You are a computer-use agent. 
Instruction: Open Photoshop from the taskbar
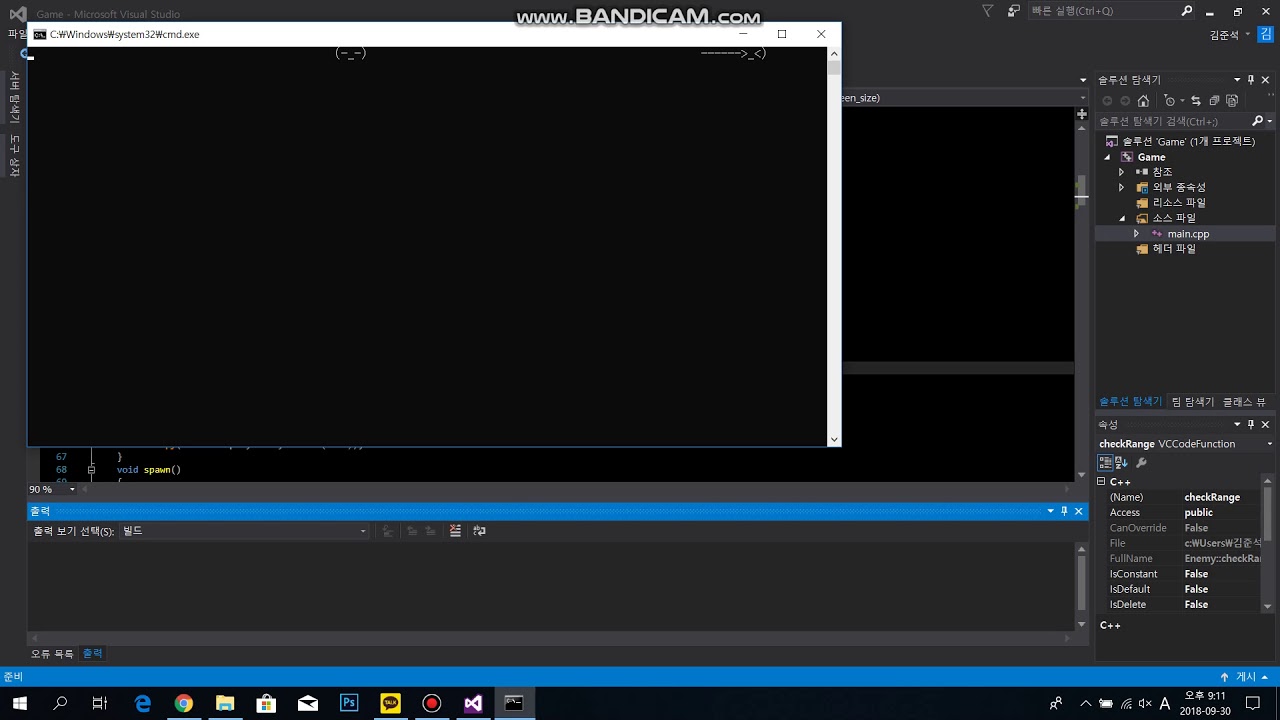click(349, 703)
